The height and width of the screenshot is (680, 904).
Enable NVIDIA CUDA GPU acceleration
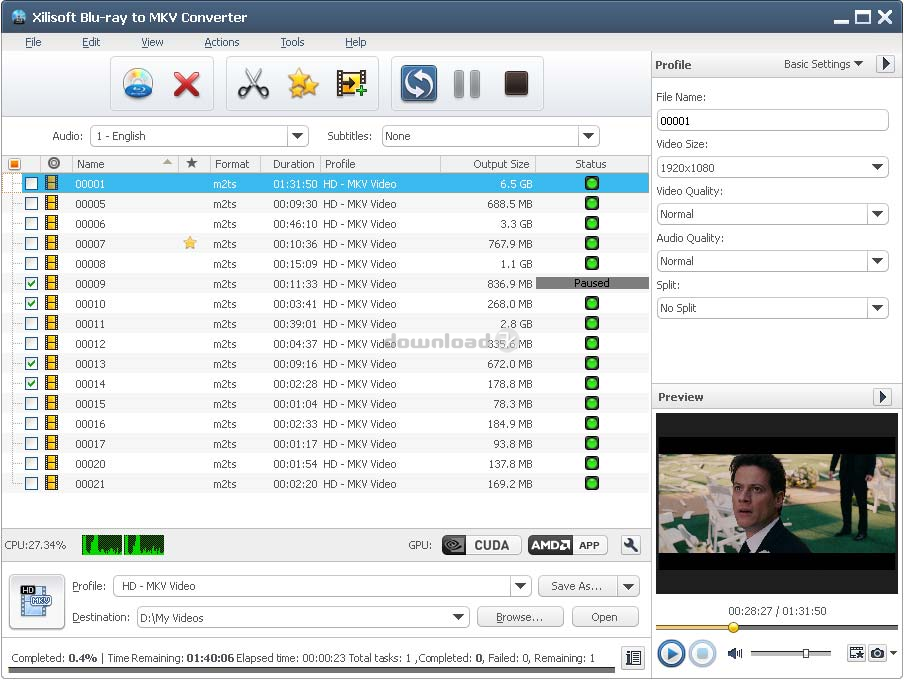click(x=481, y=545)
